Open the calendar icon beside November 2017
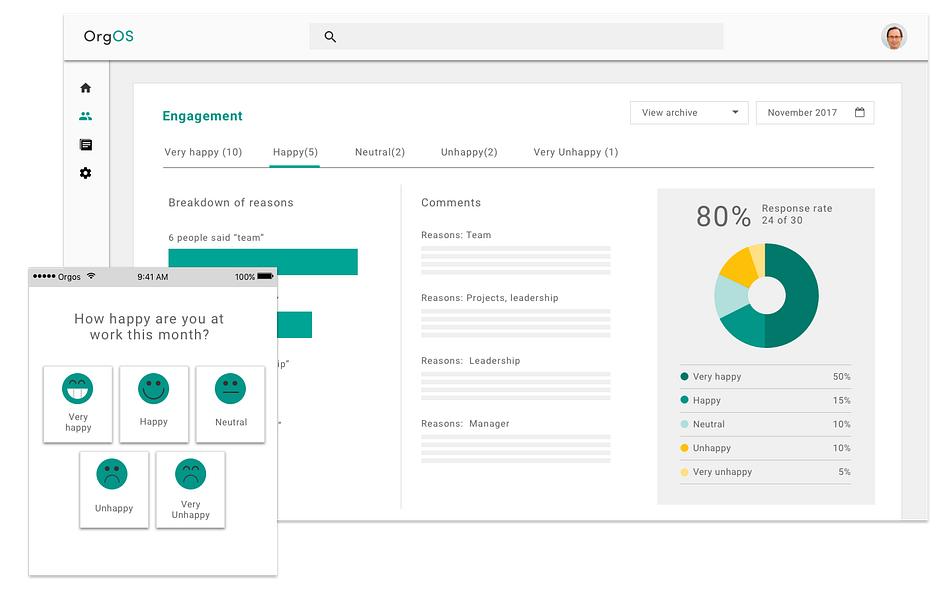 (x=859, y=112)
